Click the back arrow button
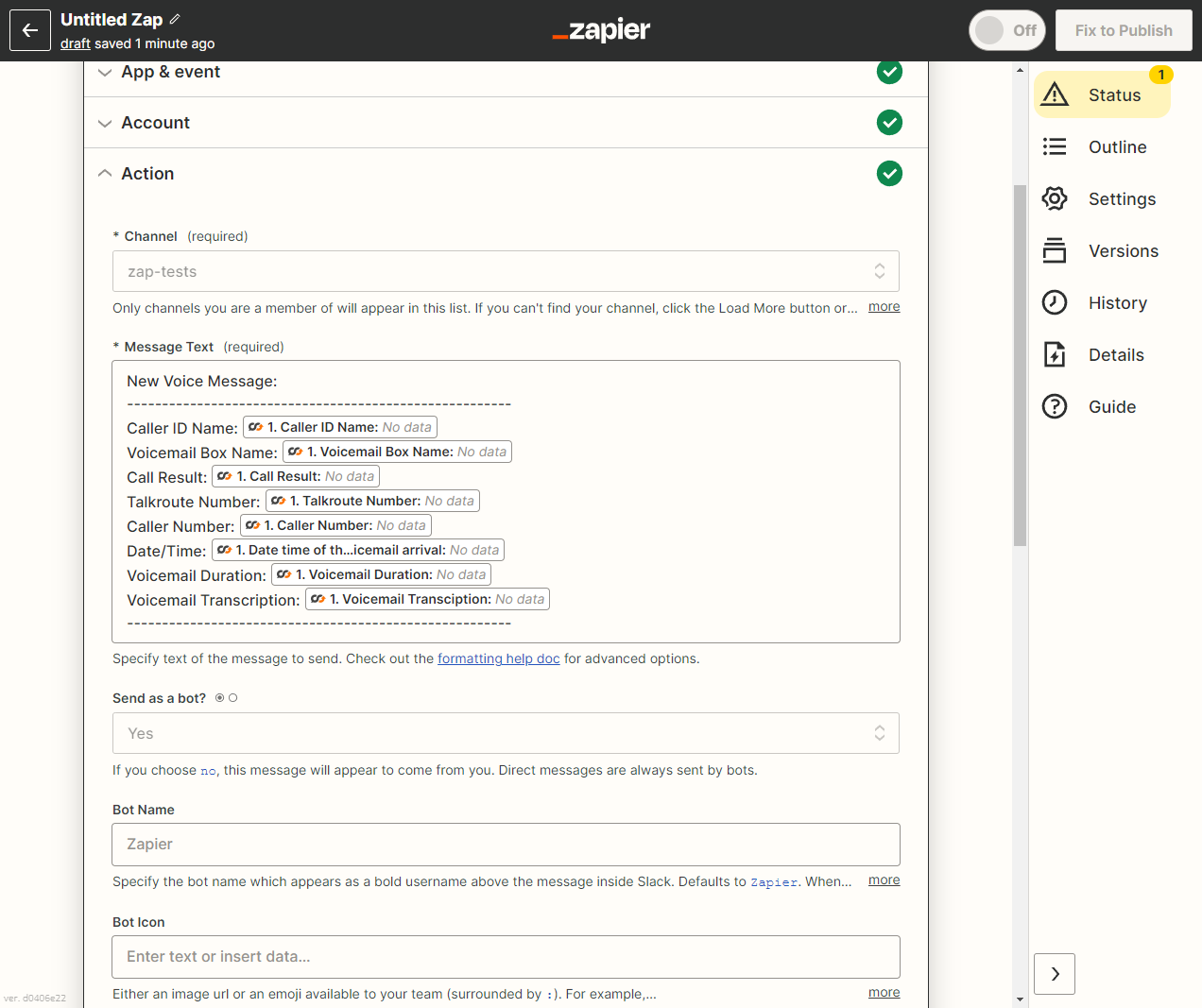1202x1008 pixels. [30, 30]
